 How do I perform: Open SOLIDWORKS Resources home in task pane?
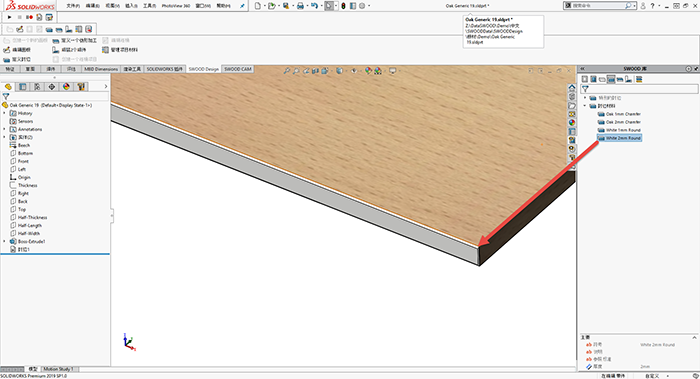tap(572, 88)
